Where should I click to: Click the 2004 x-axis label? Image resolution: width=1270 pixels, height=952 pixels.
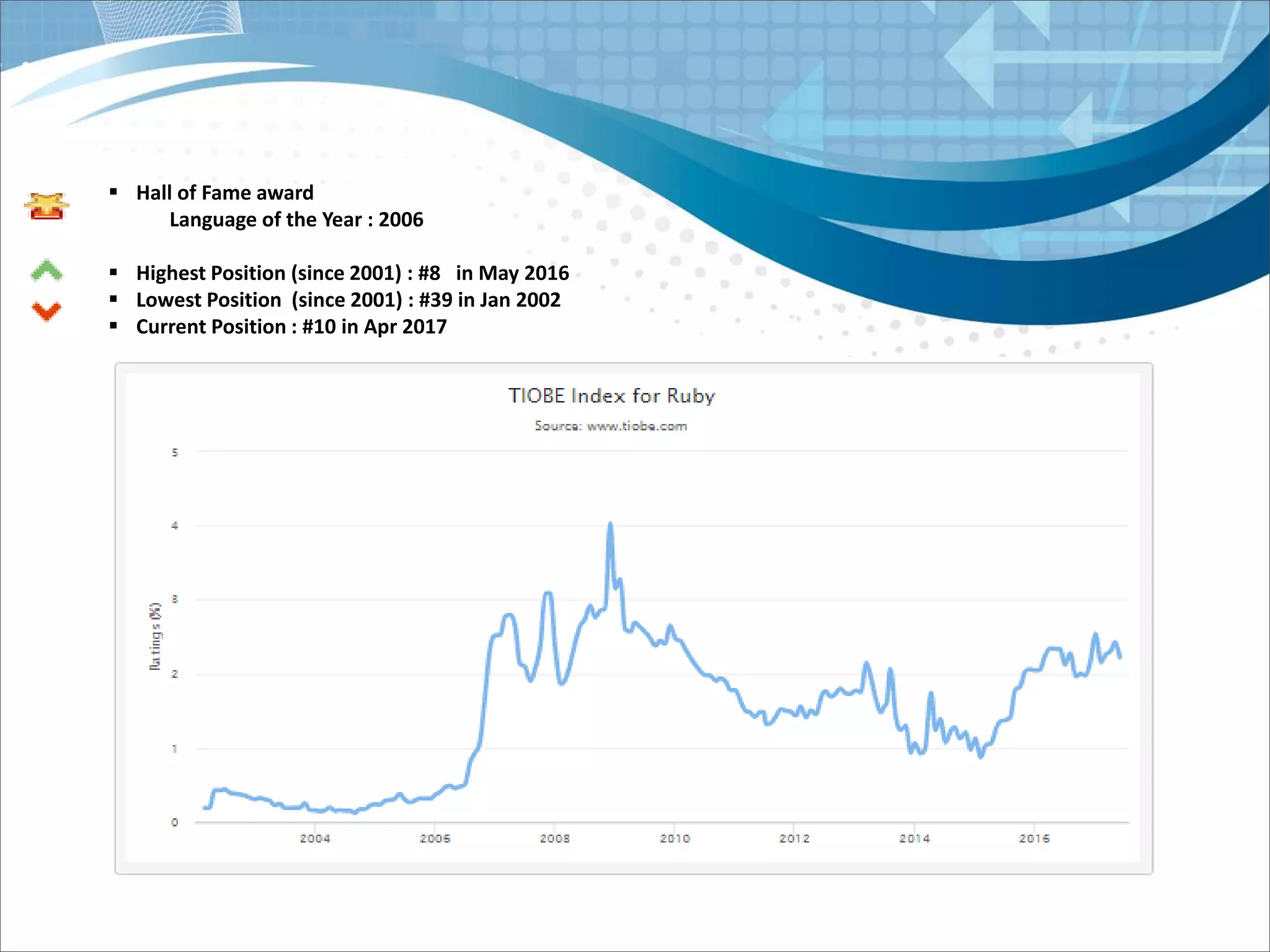pos(315,839)
